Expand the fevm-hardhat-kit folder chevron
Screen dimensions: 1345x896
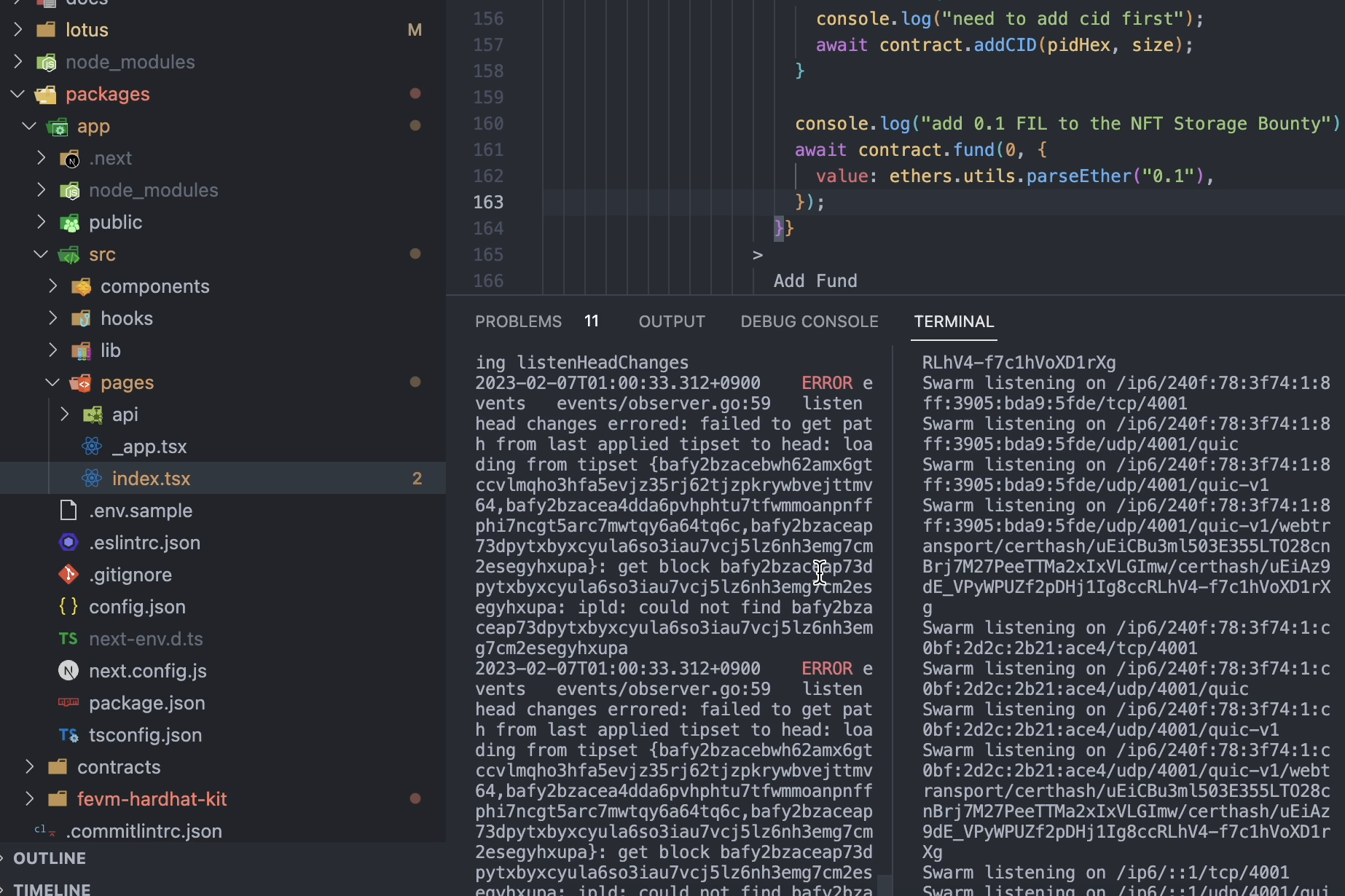click(30, 799)
